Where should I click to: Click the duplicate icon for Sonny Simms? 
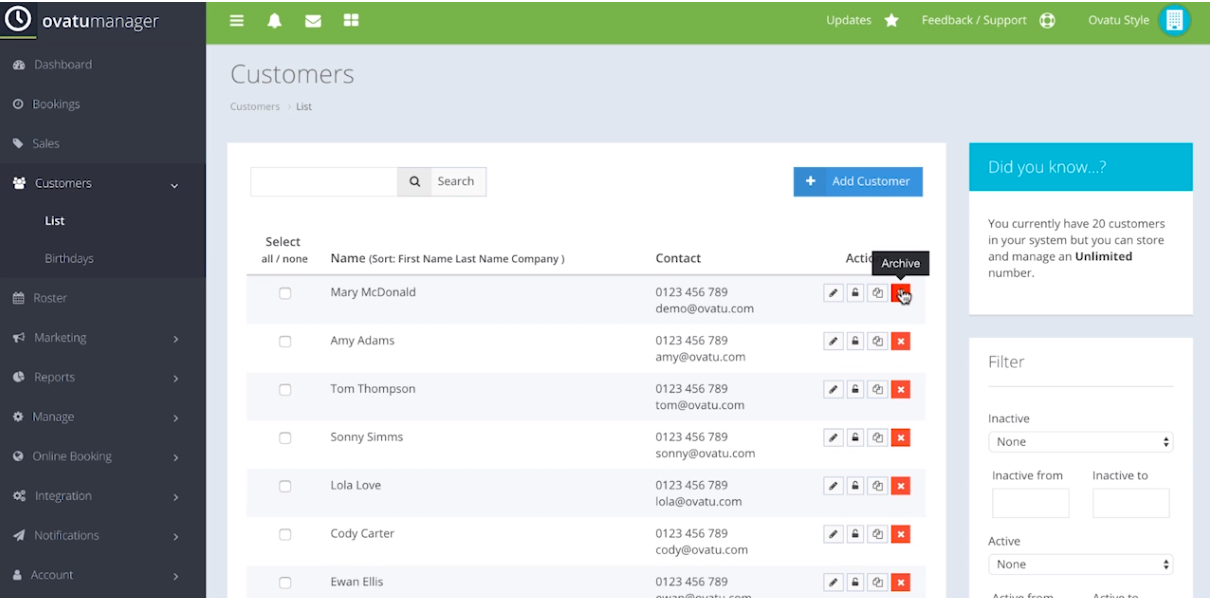(877, 437)
